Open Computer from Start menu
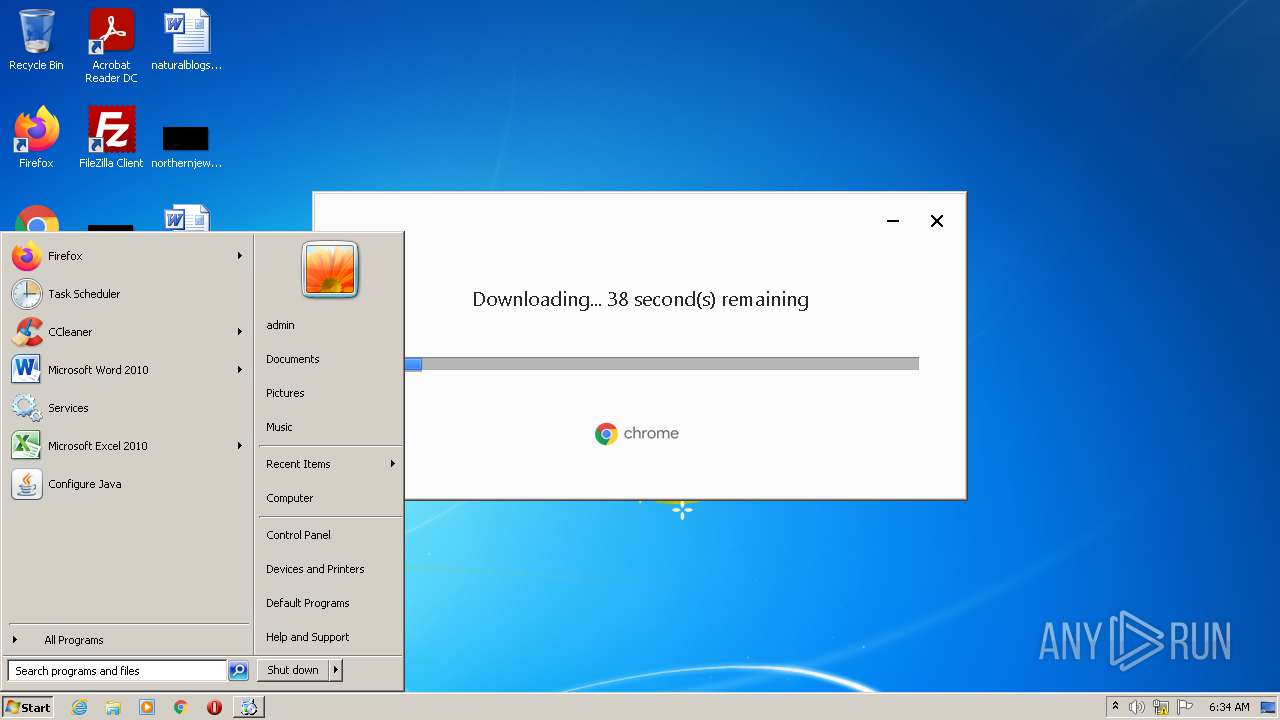The width and height of the screenshot is (1280, 720). tap(330, 498)
